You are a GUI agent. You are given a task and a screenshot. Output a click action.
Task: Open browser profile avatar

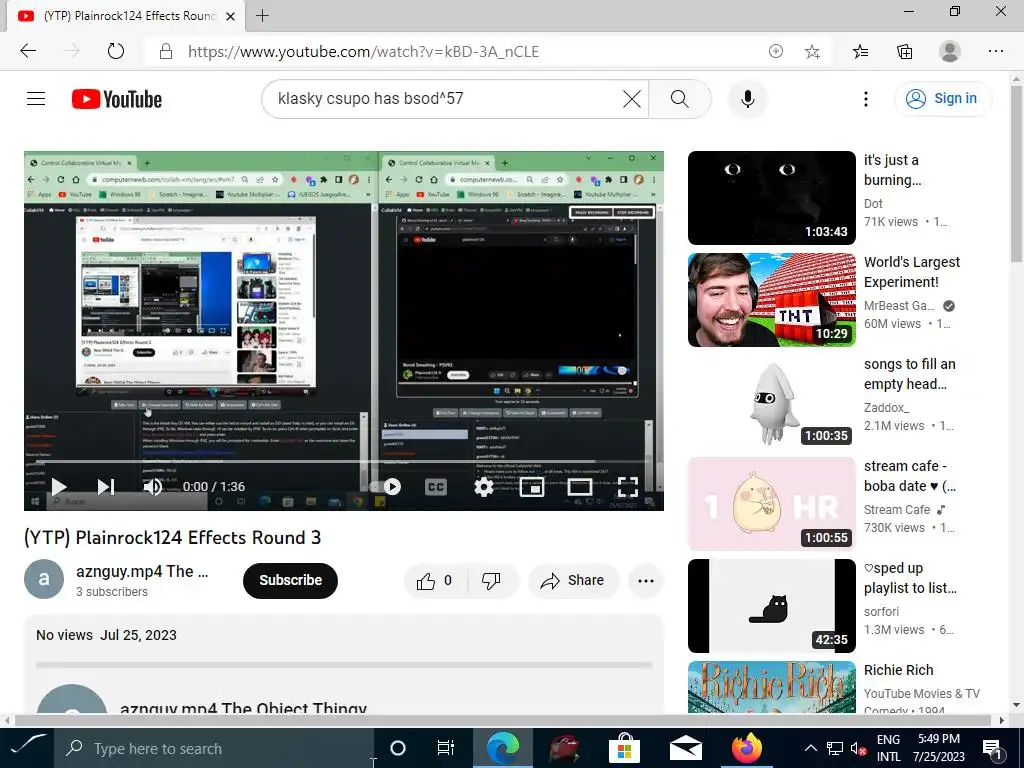click(950, 51)
